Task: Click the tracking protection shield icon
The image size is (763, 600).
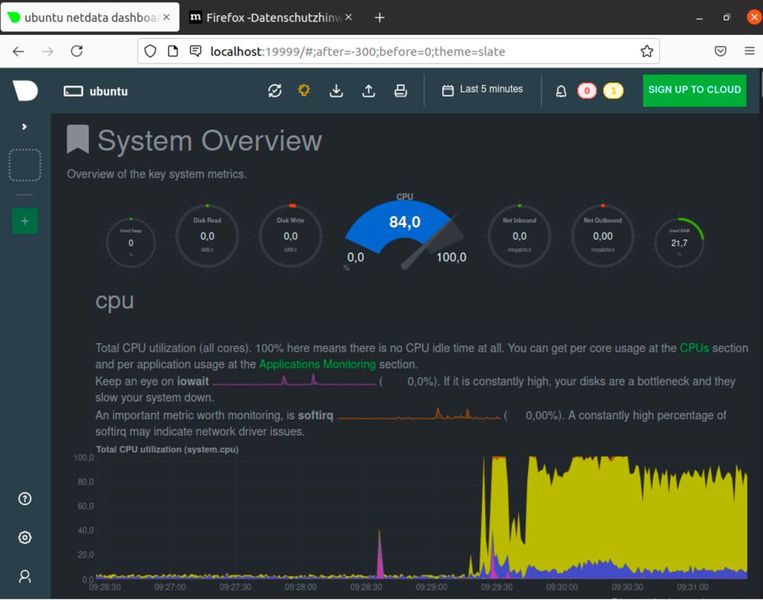Action: (150, 51)
